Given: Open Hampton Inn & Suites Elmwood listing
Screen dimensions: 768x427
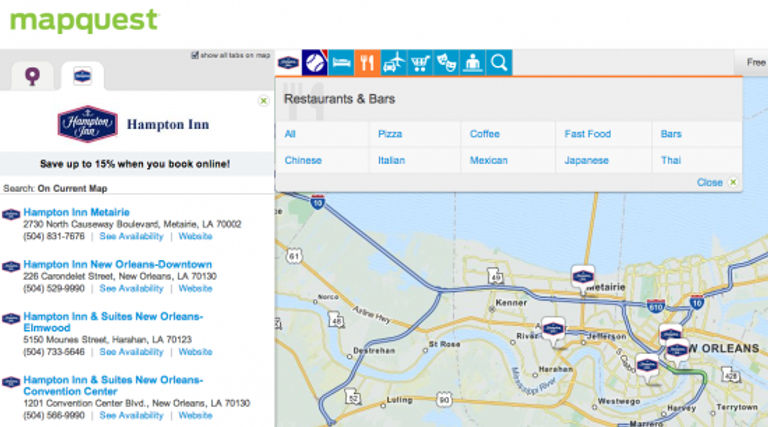Looking at the screenshot, I should click(x=113, y=322).
